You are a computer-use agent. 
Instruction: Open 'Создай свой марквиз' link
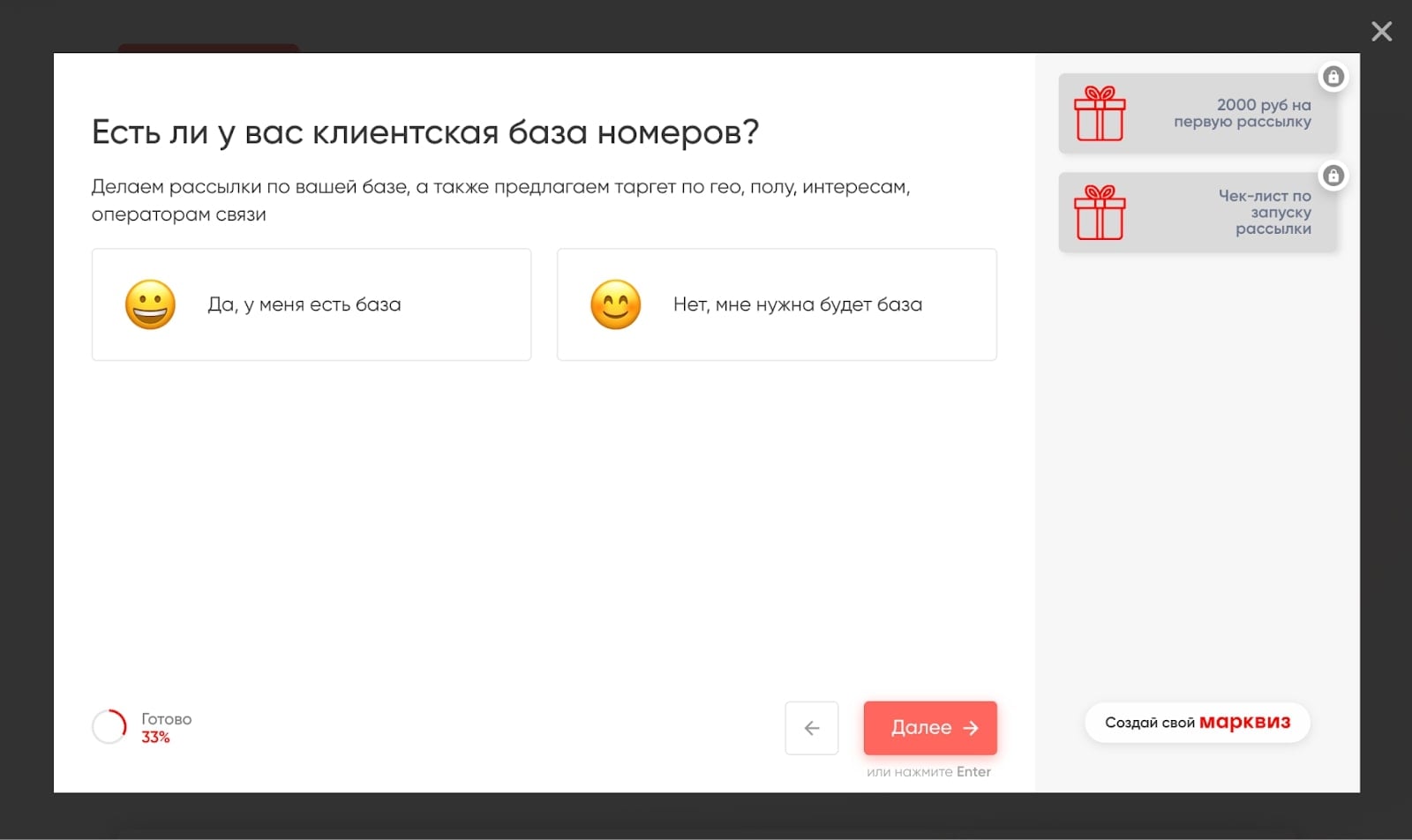coord(1197,722)
